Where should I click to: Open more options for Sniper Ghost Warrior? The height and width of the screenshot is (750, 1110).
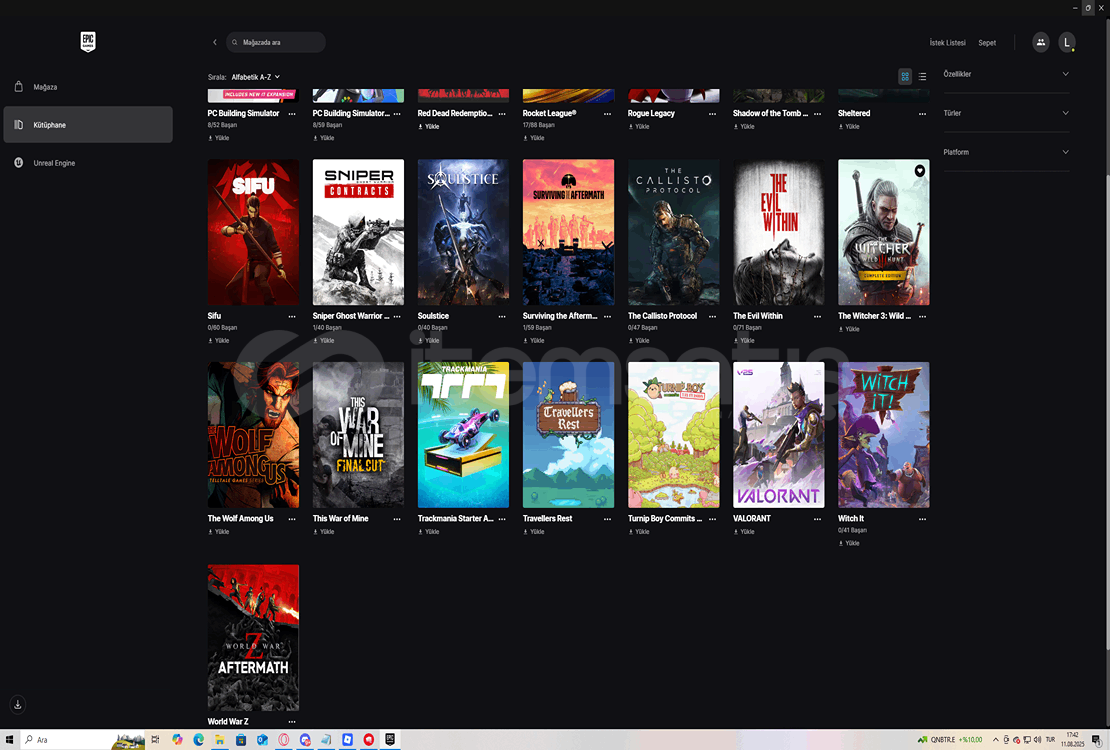pos(397,317)
